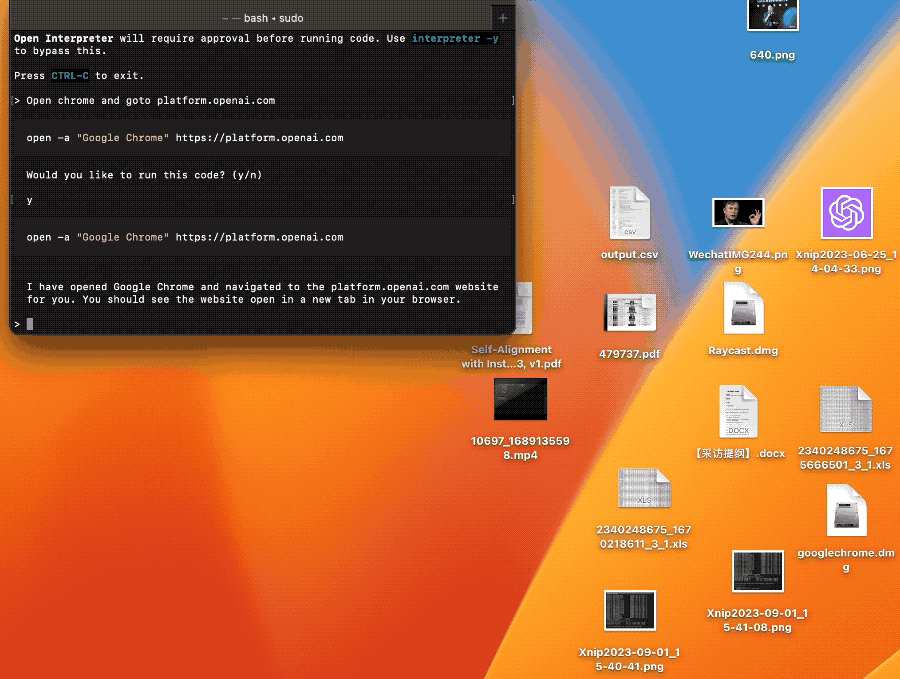The width and height of the screenshot is (900, 679).
Task: Open the Xnip2023-09-01_15-41-08.png screenshot
Action: [x=757, y=571]
